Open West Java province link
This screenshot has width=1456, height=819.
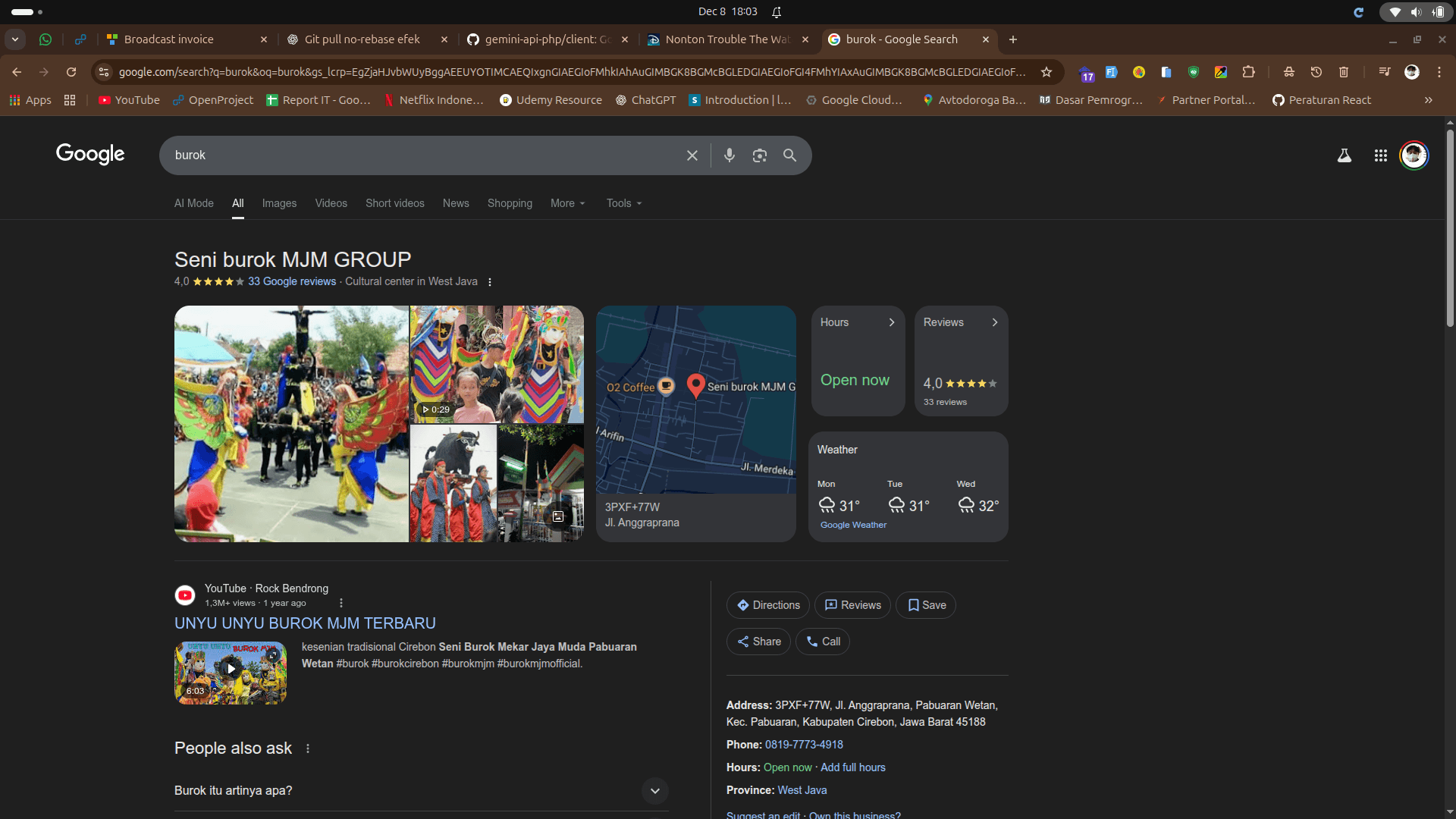802,790
